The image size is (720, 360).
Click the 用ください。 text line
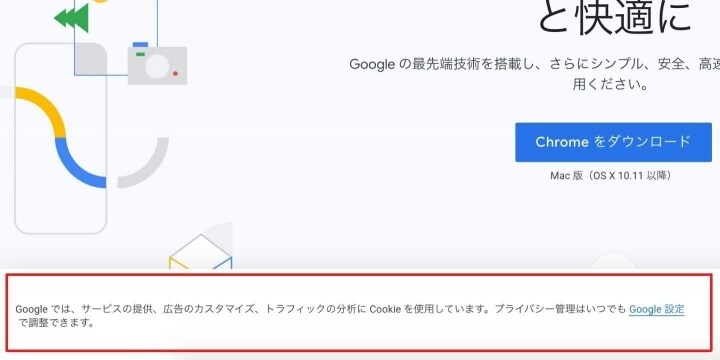coord(611,85)
